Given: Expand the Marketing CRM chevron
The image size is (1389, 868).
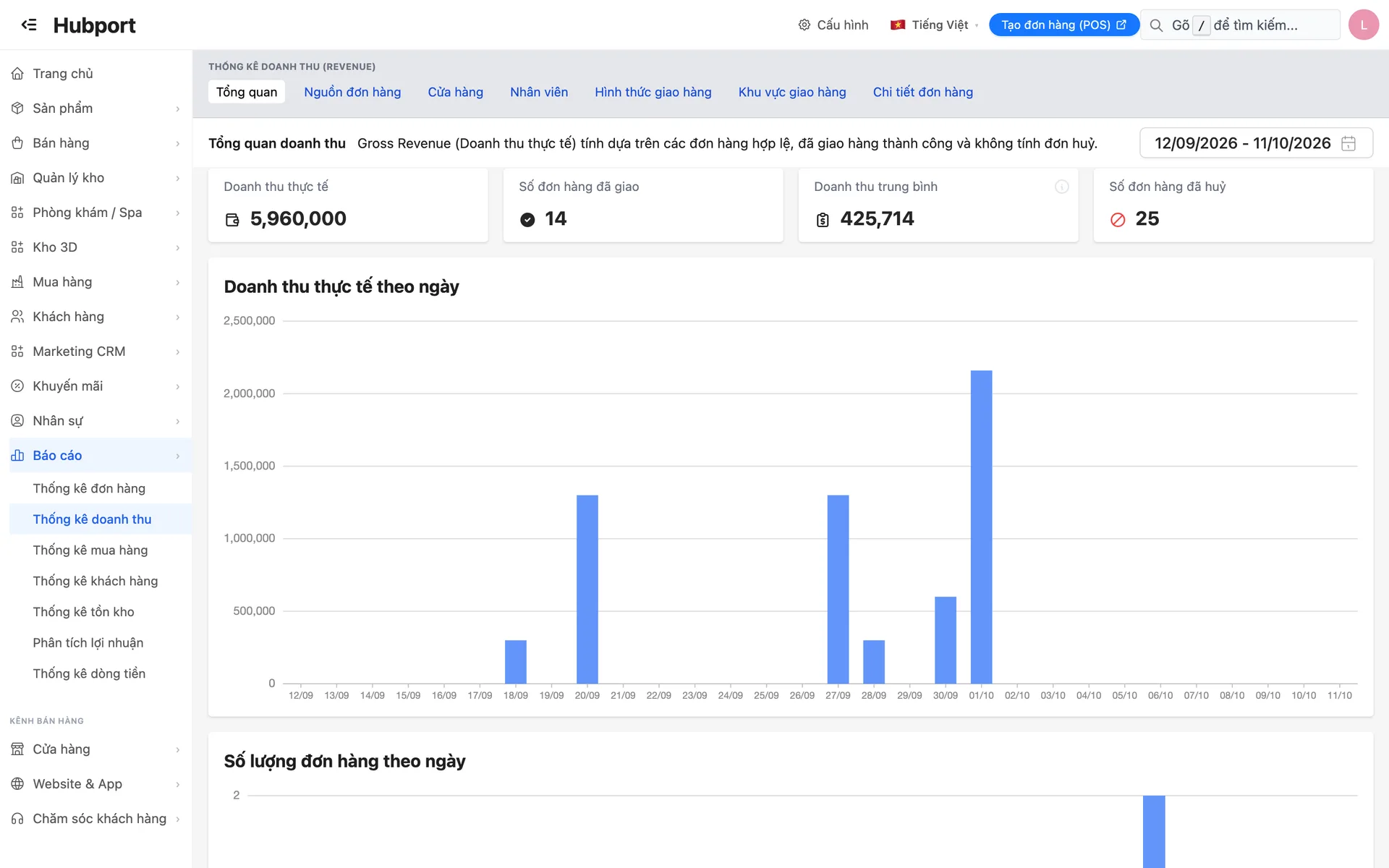Looking at the screenshot, I should (x=177, y=352).
